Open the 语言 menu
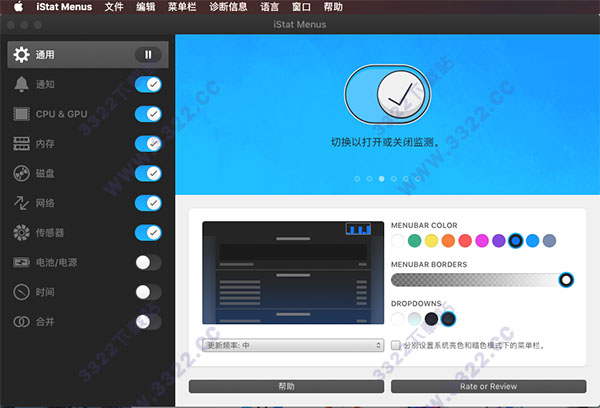Image resolution: width=600 pixels, height=408 pixels. (269, 7)
